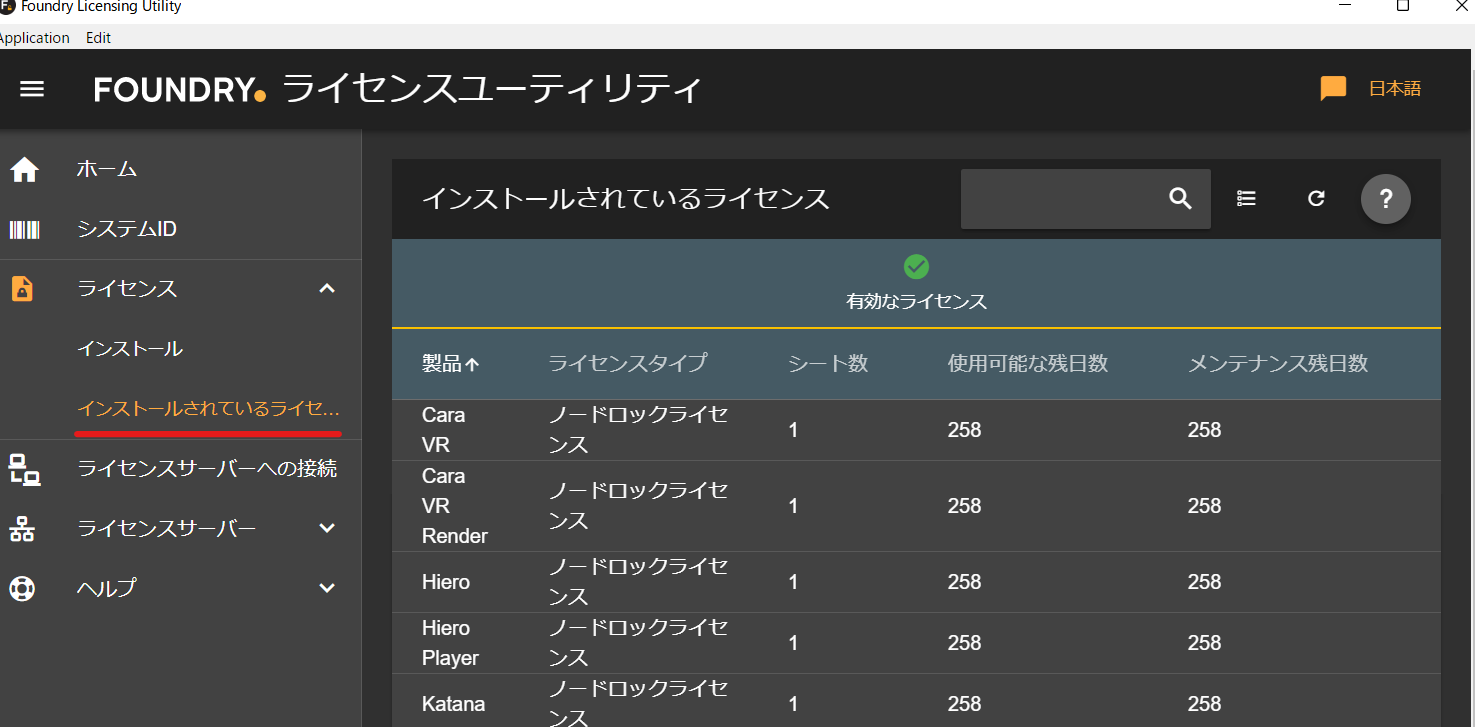
Task: Click the Home house icon in sidebar
Action: 24,170
